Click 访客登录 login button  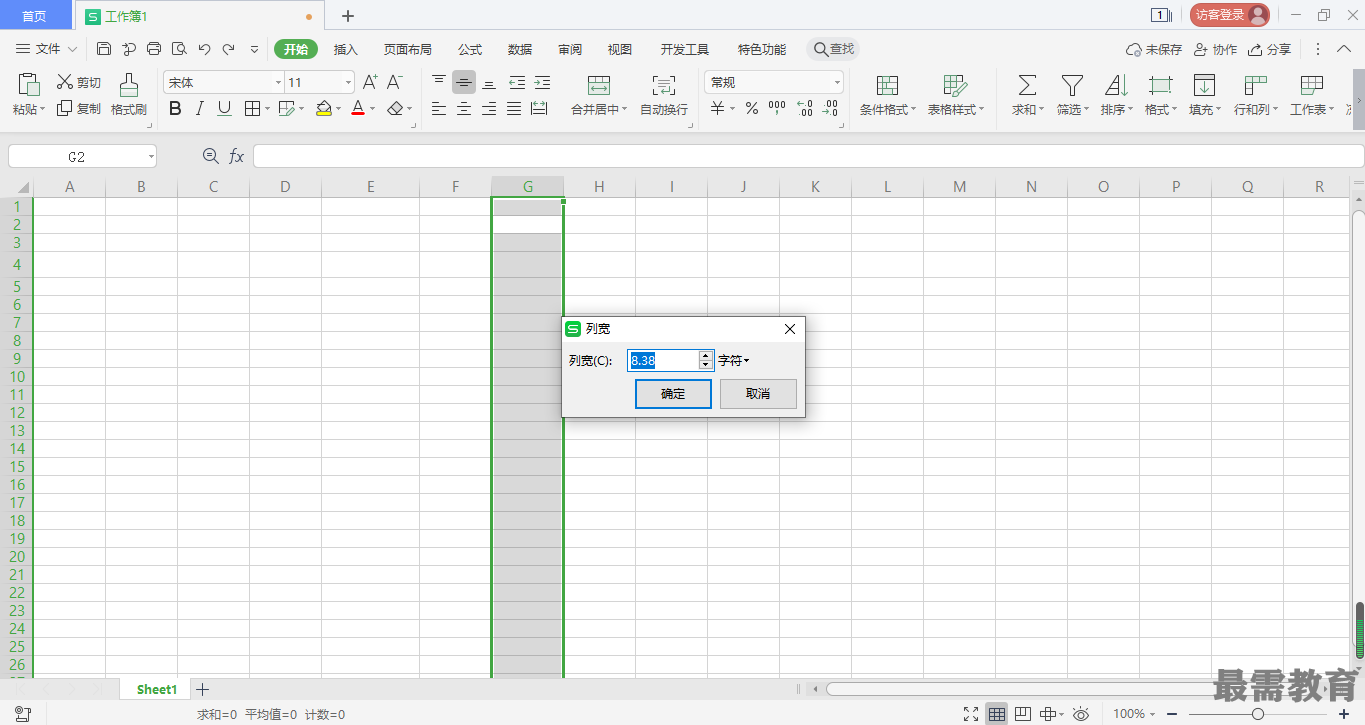pos(1229,15)
